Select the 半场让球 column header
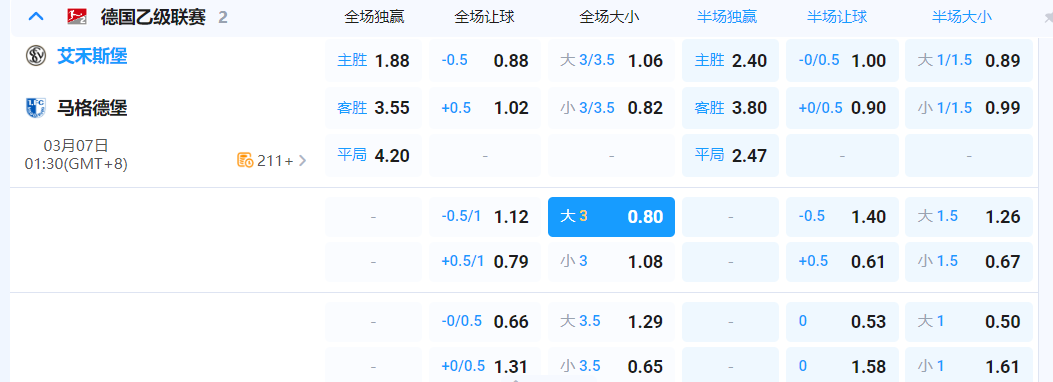Image resolution: width=1053 pixels, height=382 pixels. [837, 17]
